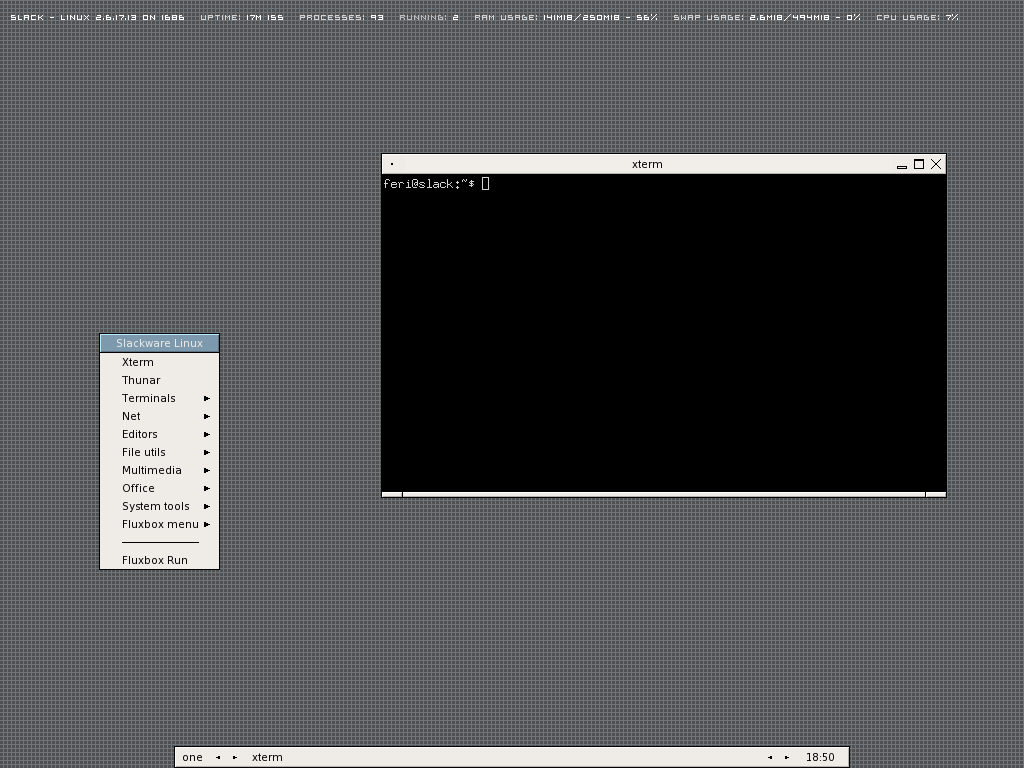
Task: Click the xterm stick dot button
Action: tap(392, 164)
